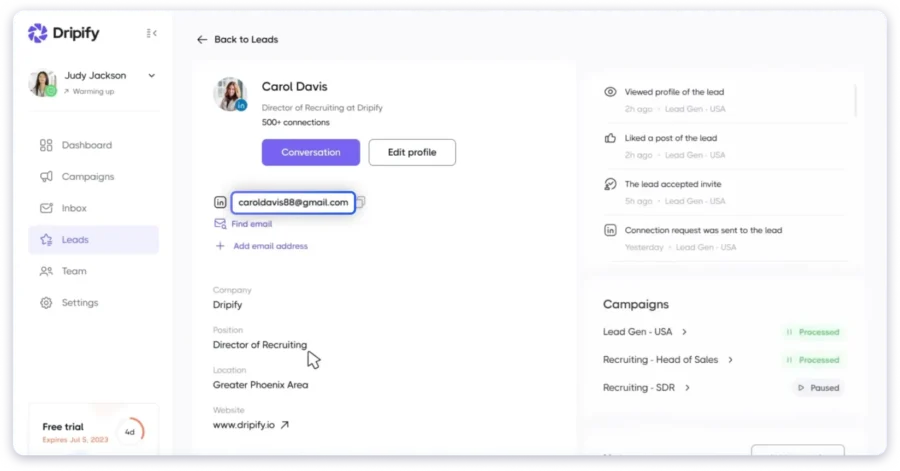Click the Director of Recruiting position text
This screenshot has height=471, width=900.
click(x=260, y=345)
